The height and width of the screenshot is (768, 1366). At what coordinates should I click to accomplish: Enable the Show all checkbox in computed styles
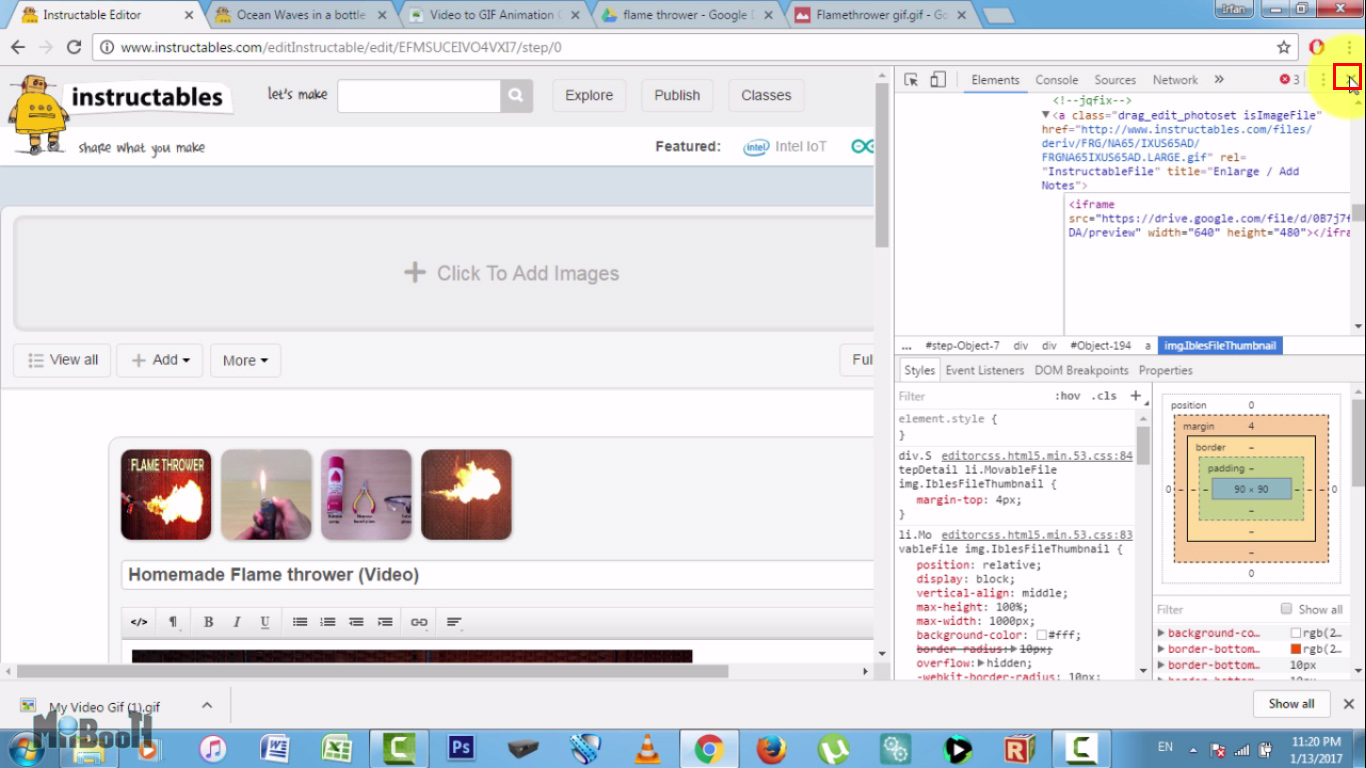[x=1287, y=609]
